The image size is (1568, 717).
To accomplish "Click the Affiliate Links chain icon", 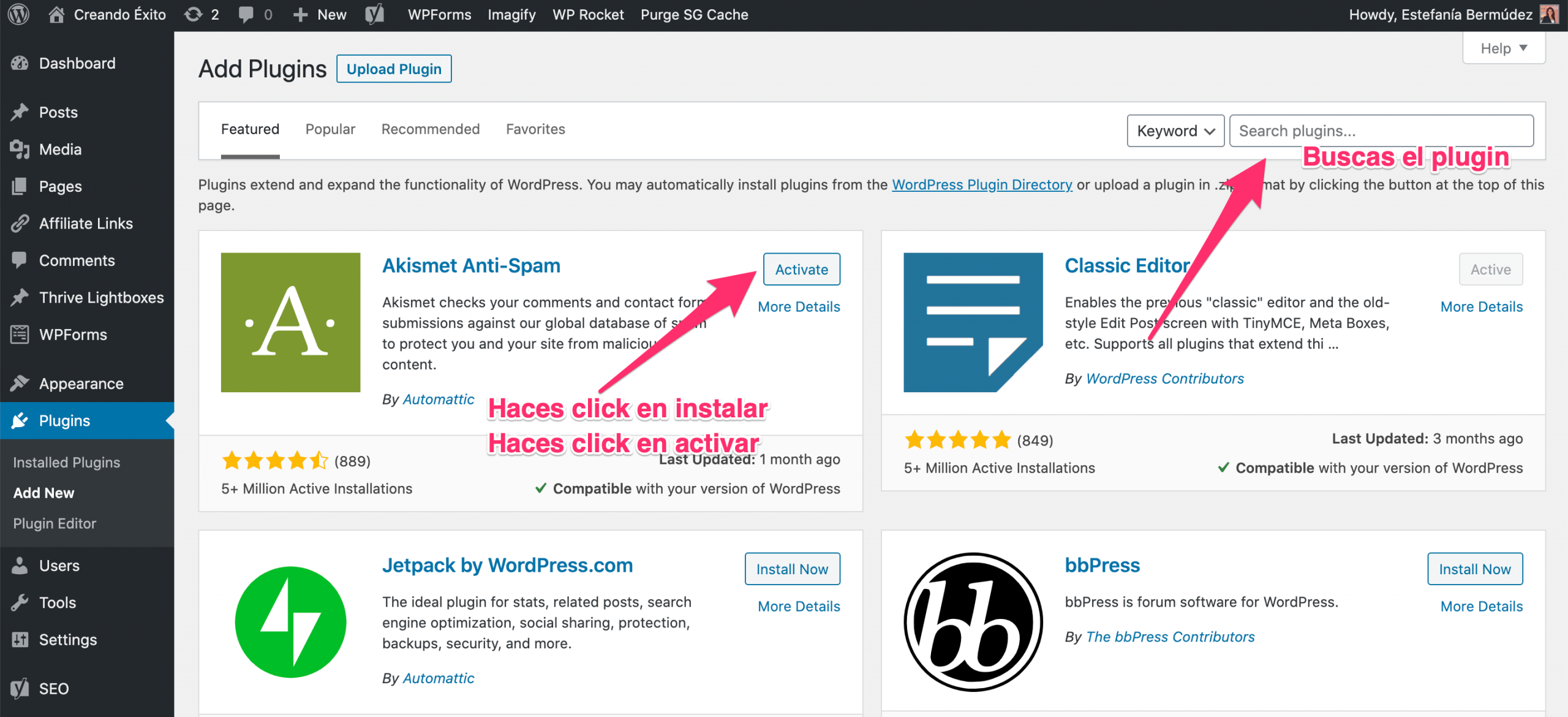I will tap(20, 223).
